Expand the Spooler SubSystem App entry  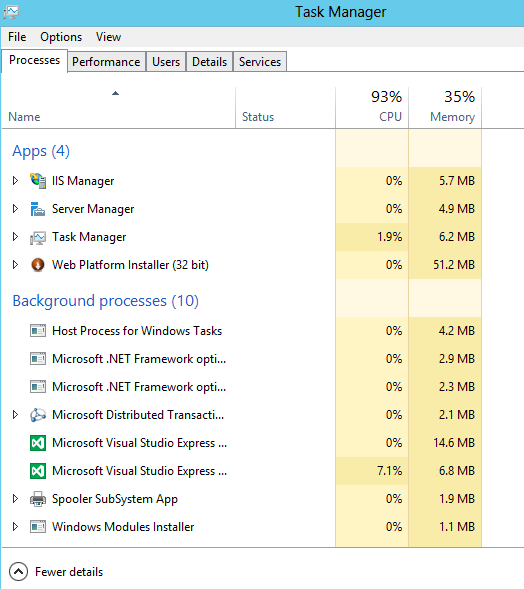click(15, 499)
